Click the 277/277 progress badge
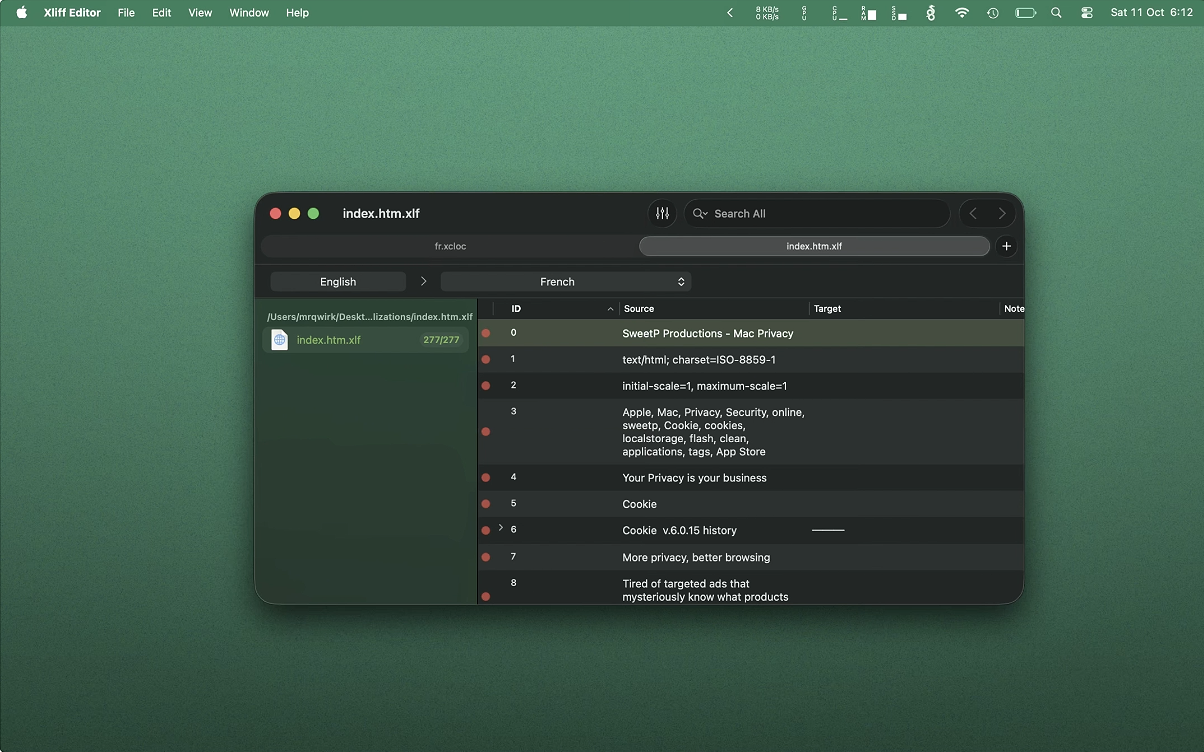Viewport: 1204px width, 752px height. (x=441, y=340)
